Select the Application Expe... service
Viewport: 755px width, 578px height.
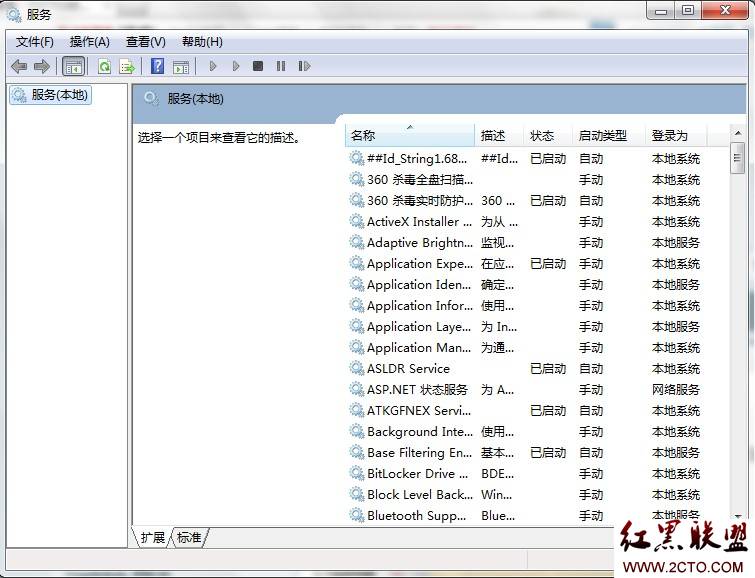click(x=420, y=263)
